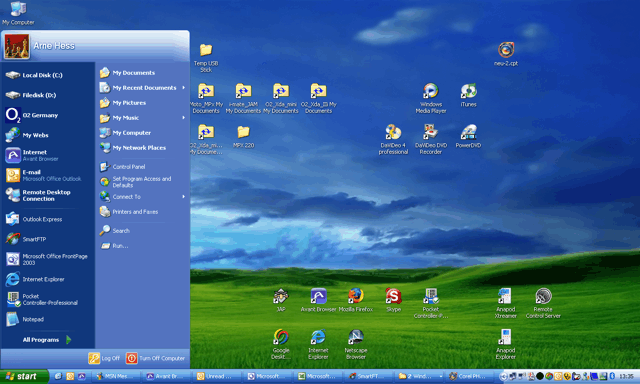Image resolution: width=640 pixels, height=384 pixels.
Task: Click the Log Off button
Action: pos(104,358)
